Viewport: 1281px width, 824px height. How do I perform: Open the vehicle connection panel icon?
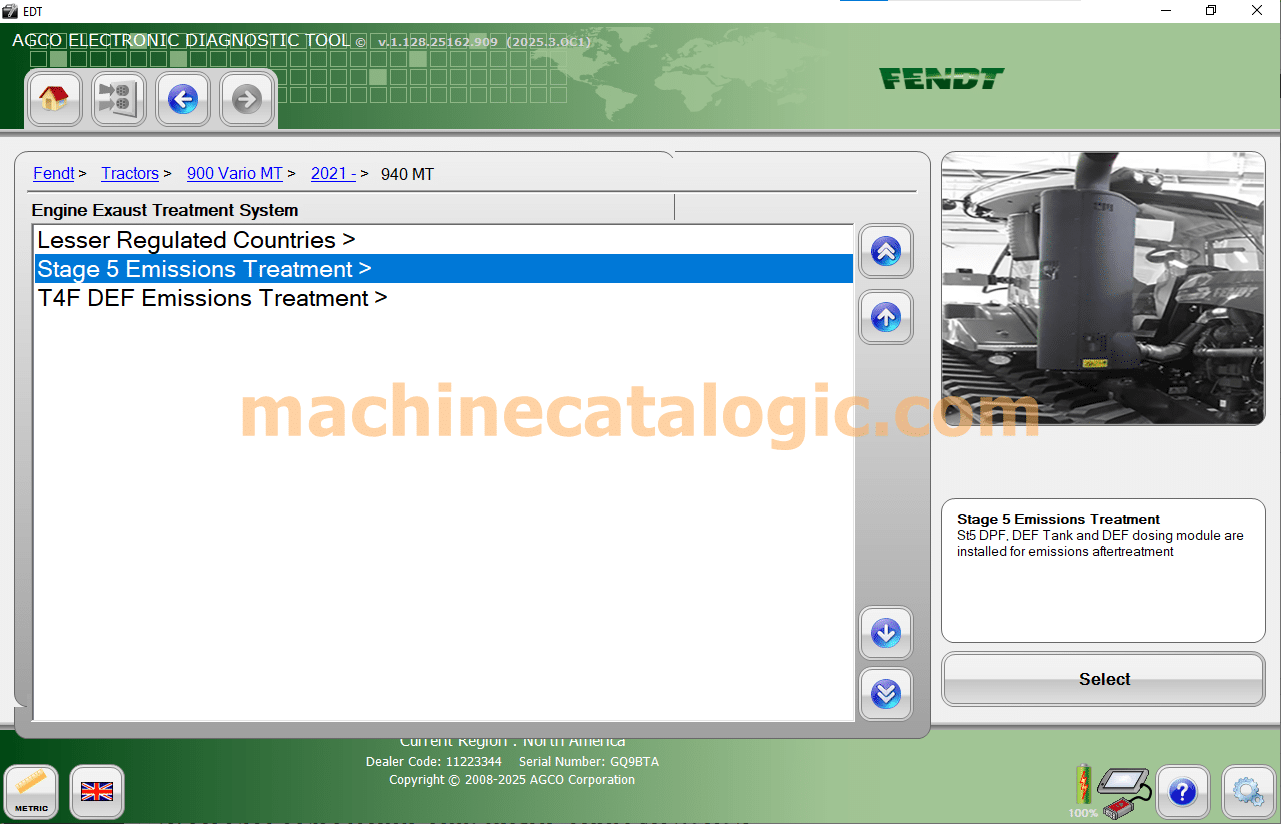click(x=118, y=99)
